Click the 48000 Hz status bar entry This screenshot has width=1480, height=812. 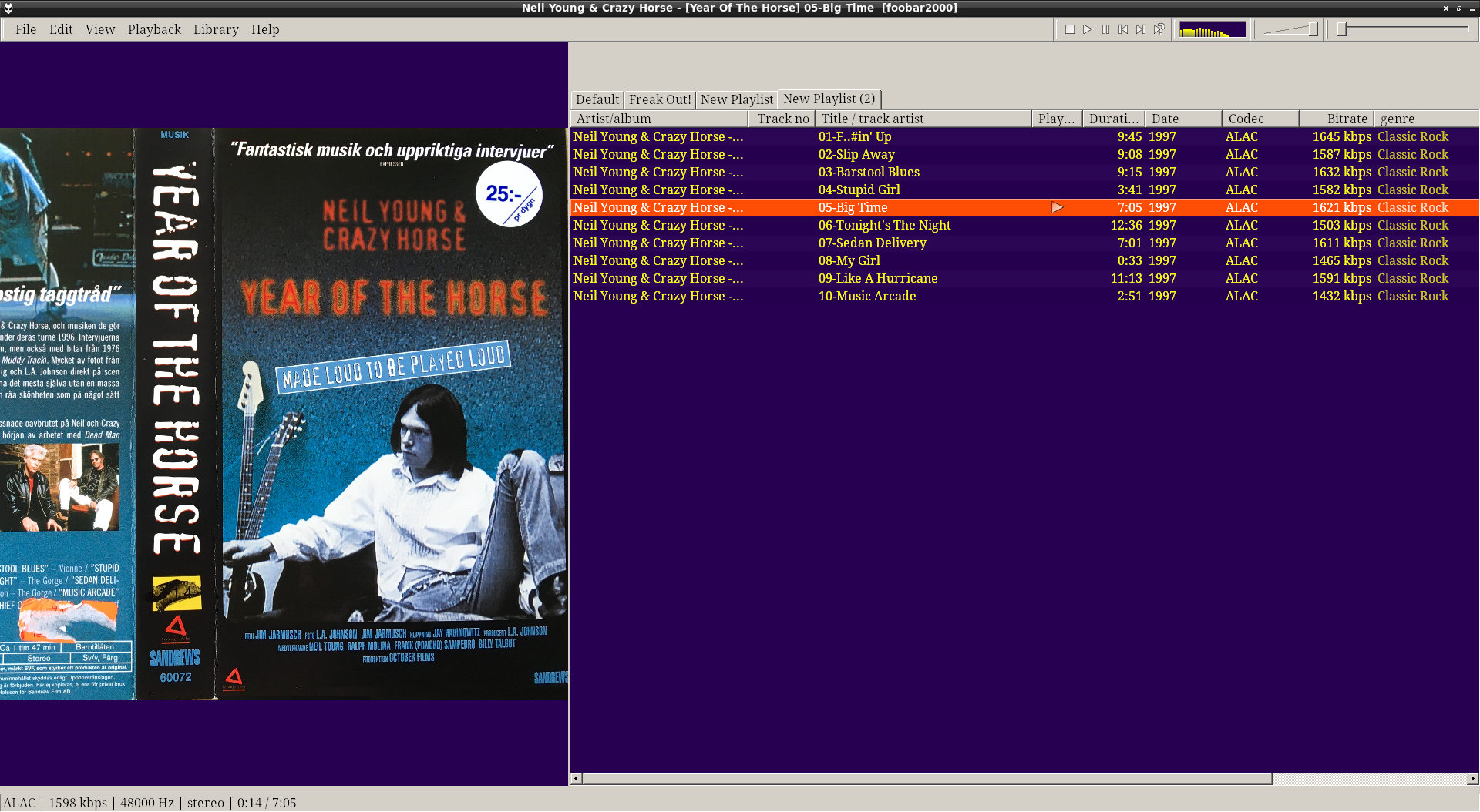coord(146,803)
